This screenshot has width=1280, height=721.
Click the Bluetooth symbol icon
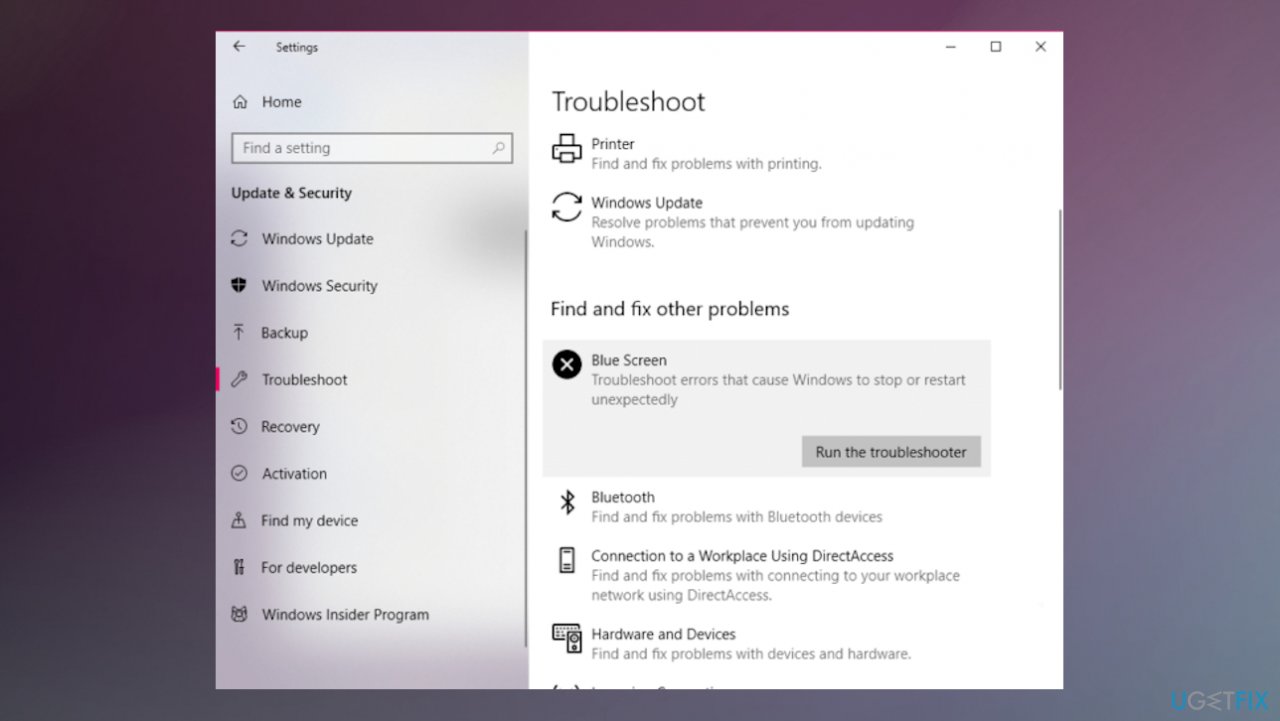[567, 502]
